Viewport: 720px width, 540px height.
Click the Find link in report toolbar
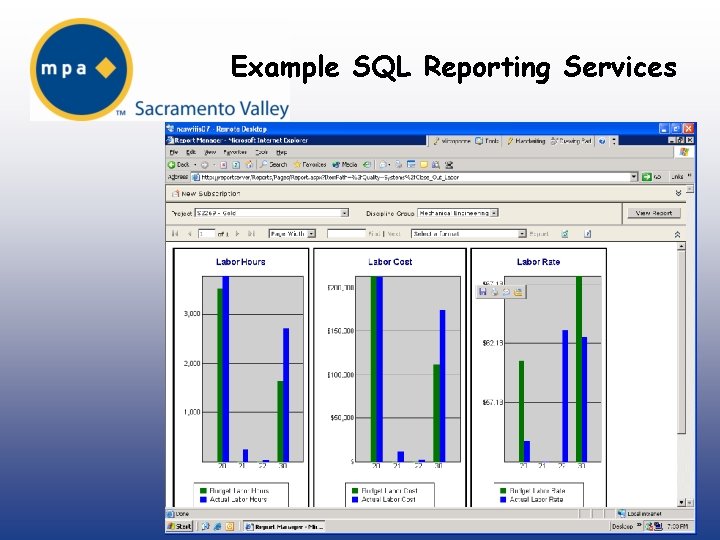click(374, 234)
